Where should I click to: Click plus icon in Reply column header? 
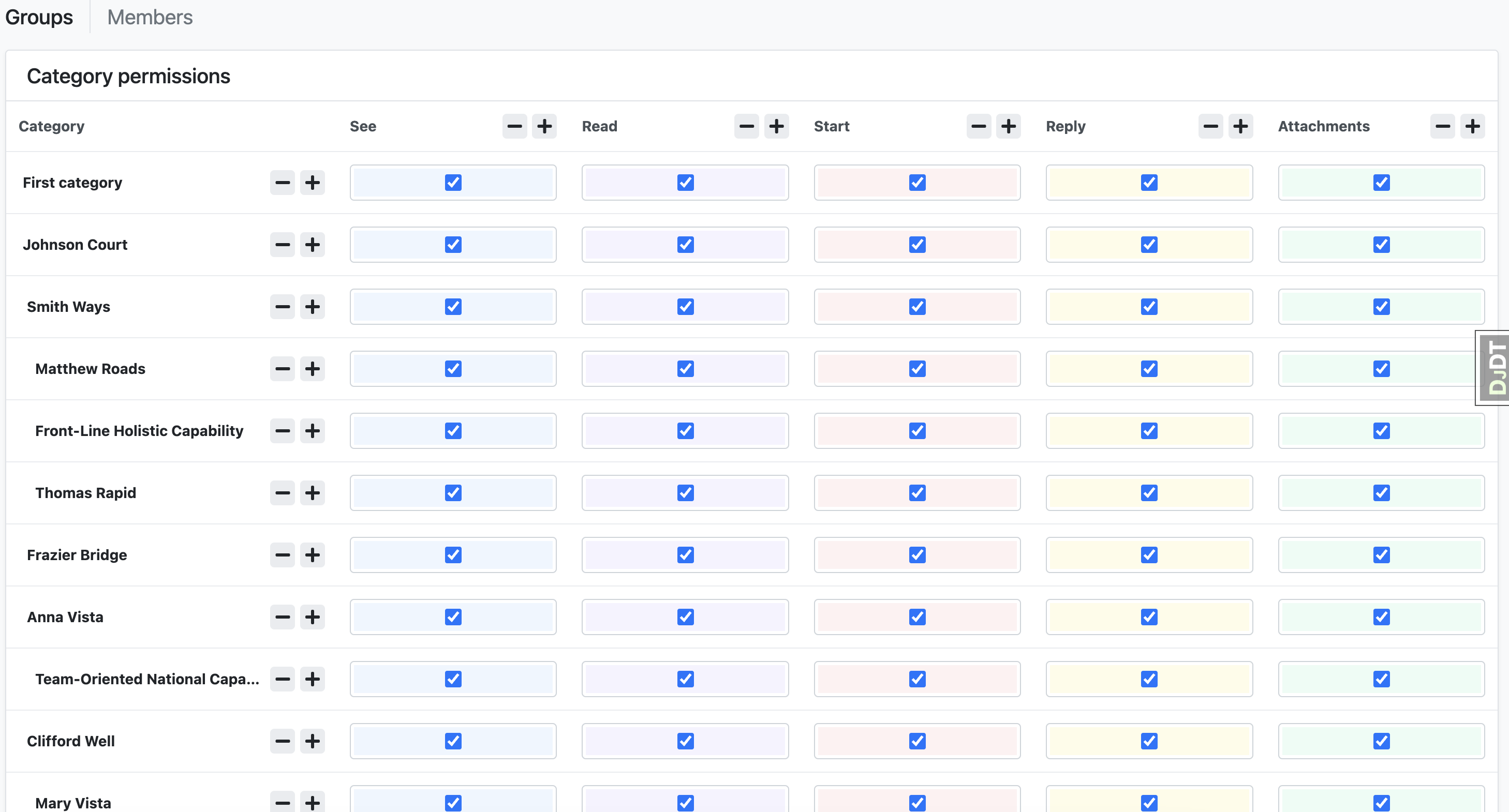pyautogui.click(x=1240, y=126)
